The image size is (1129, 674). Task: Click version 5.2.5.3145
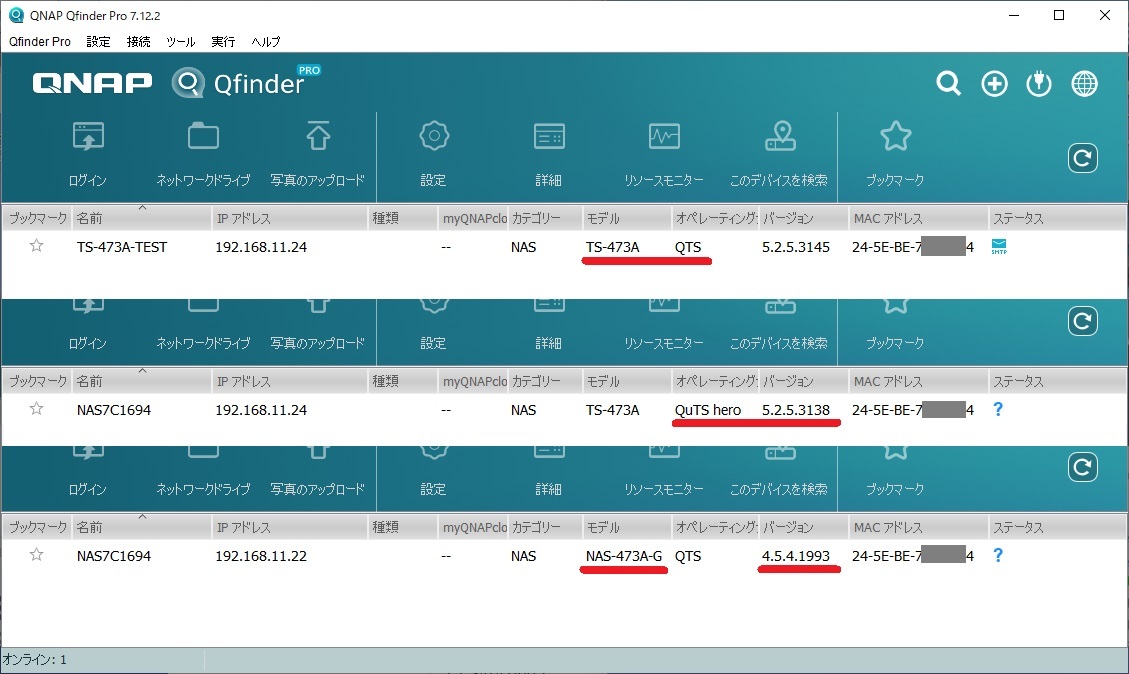tap(796, 247)
